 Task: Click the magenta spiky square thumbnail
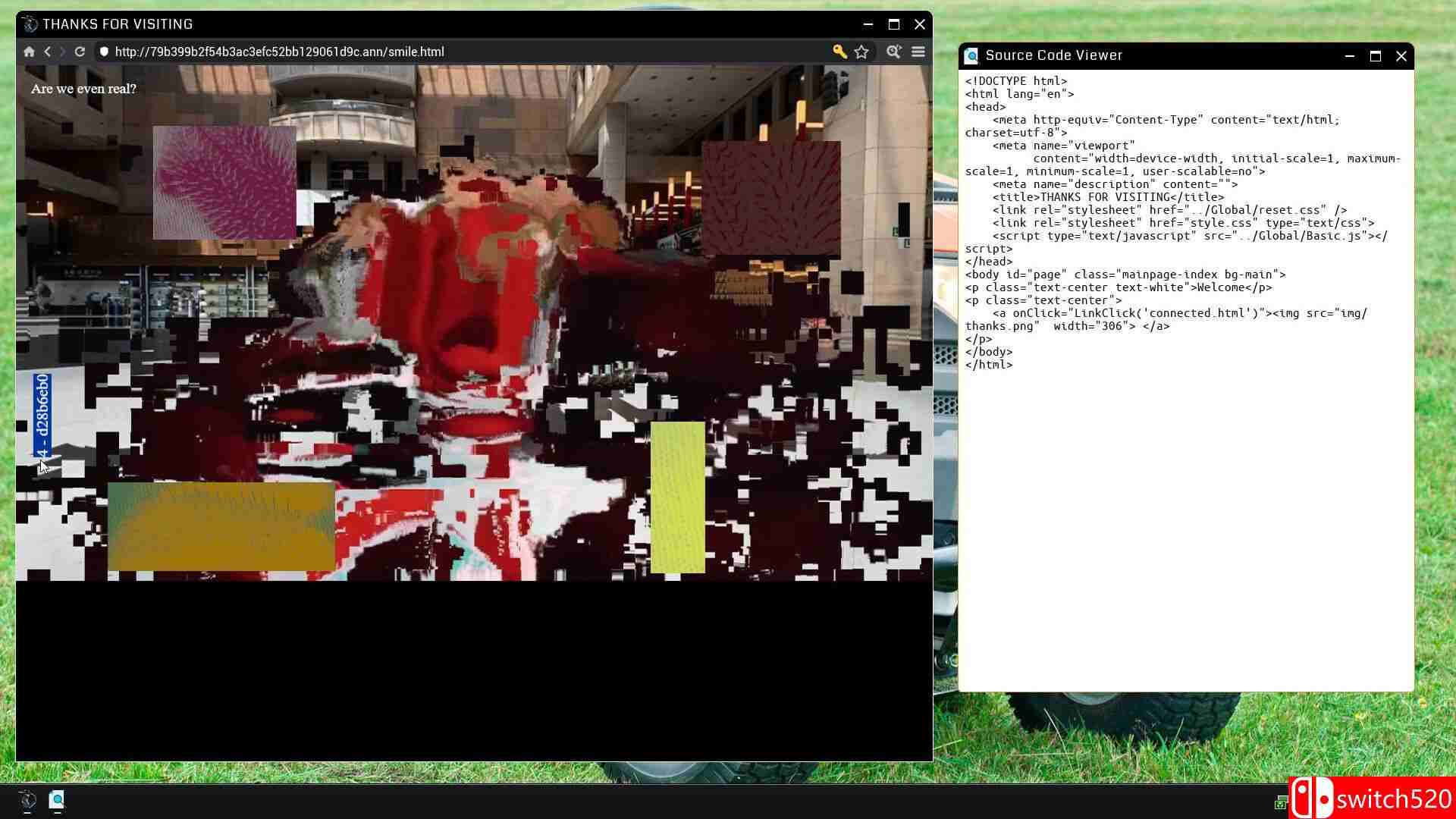224,183
